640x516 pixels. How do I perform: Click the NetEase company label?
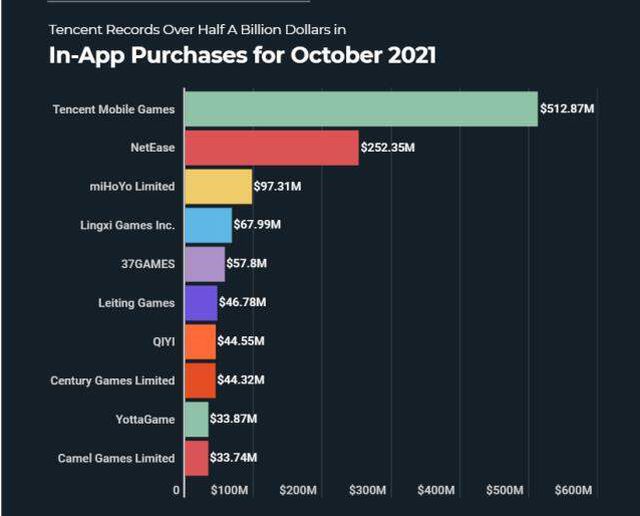pos(153,148)
